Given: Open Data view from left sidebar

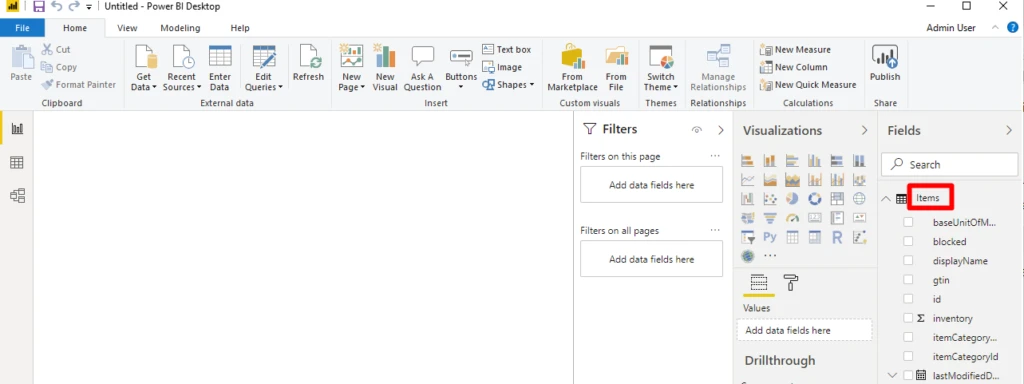Looking at the screenshot, I should pos(18,163).
